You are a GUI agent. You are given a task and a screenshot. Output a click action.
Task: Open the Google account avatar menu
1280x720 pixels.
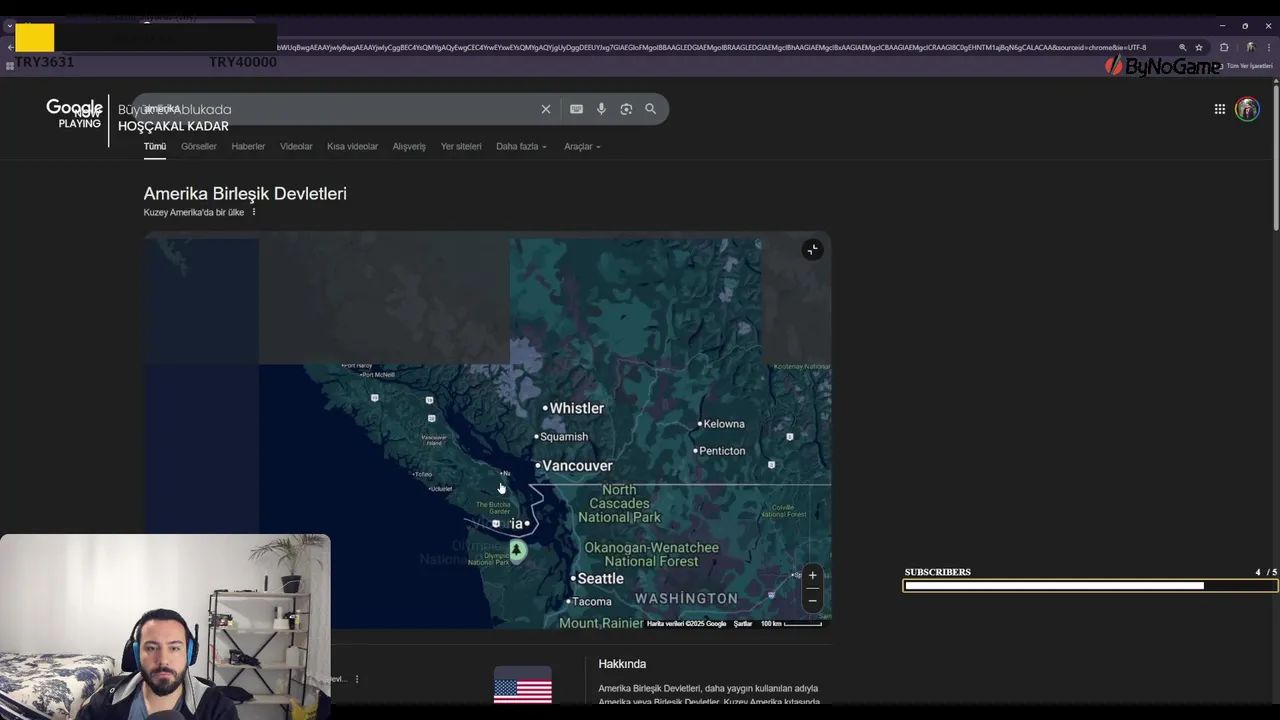point(1247,109)
